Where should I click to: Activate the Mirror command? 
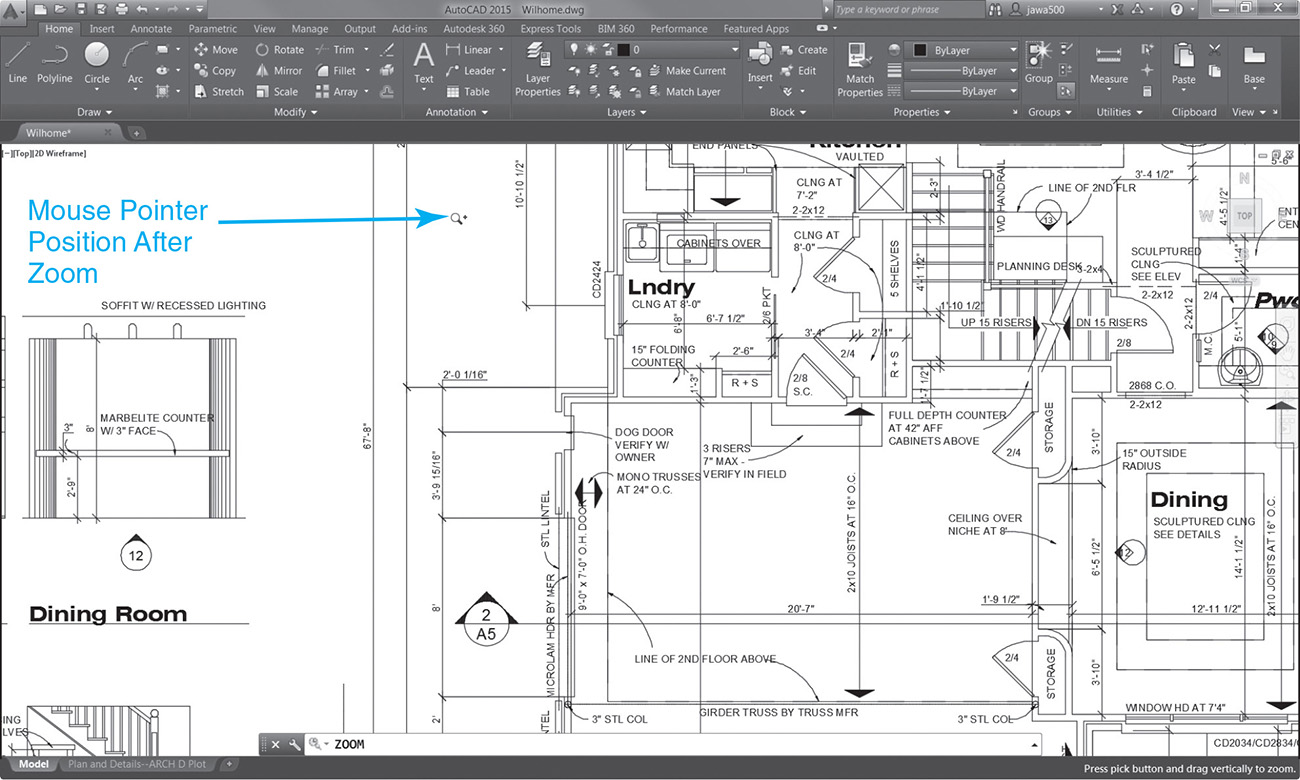click(x=278, y=71)
